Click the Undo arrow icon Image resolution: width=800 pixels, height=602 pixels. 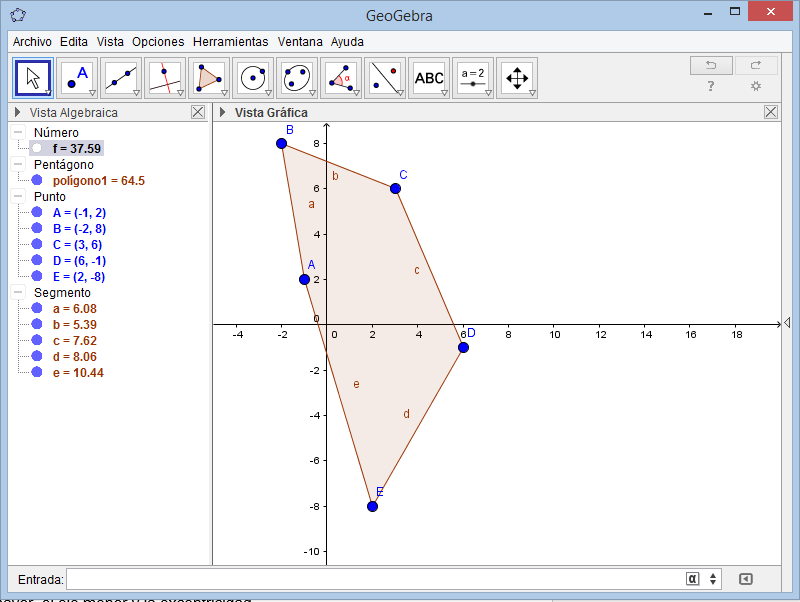(x=711, y=65)
